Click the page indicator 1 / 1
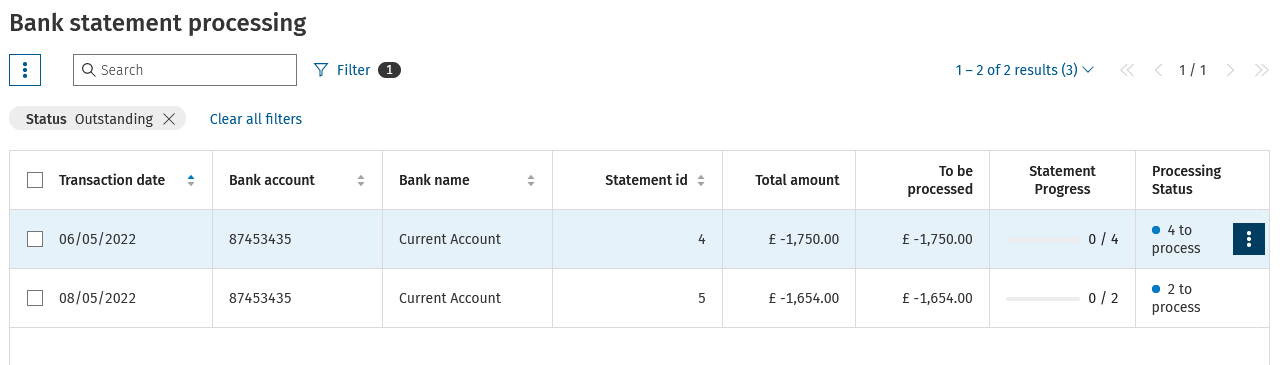 tap(1192, 70)
